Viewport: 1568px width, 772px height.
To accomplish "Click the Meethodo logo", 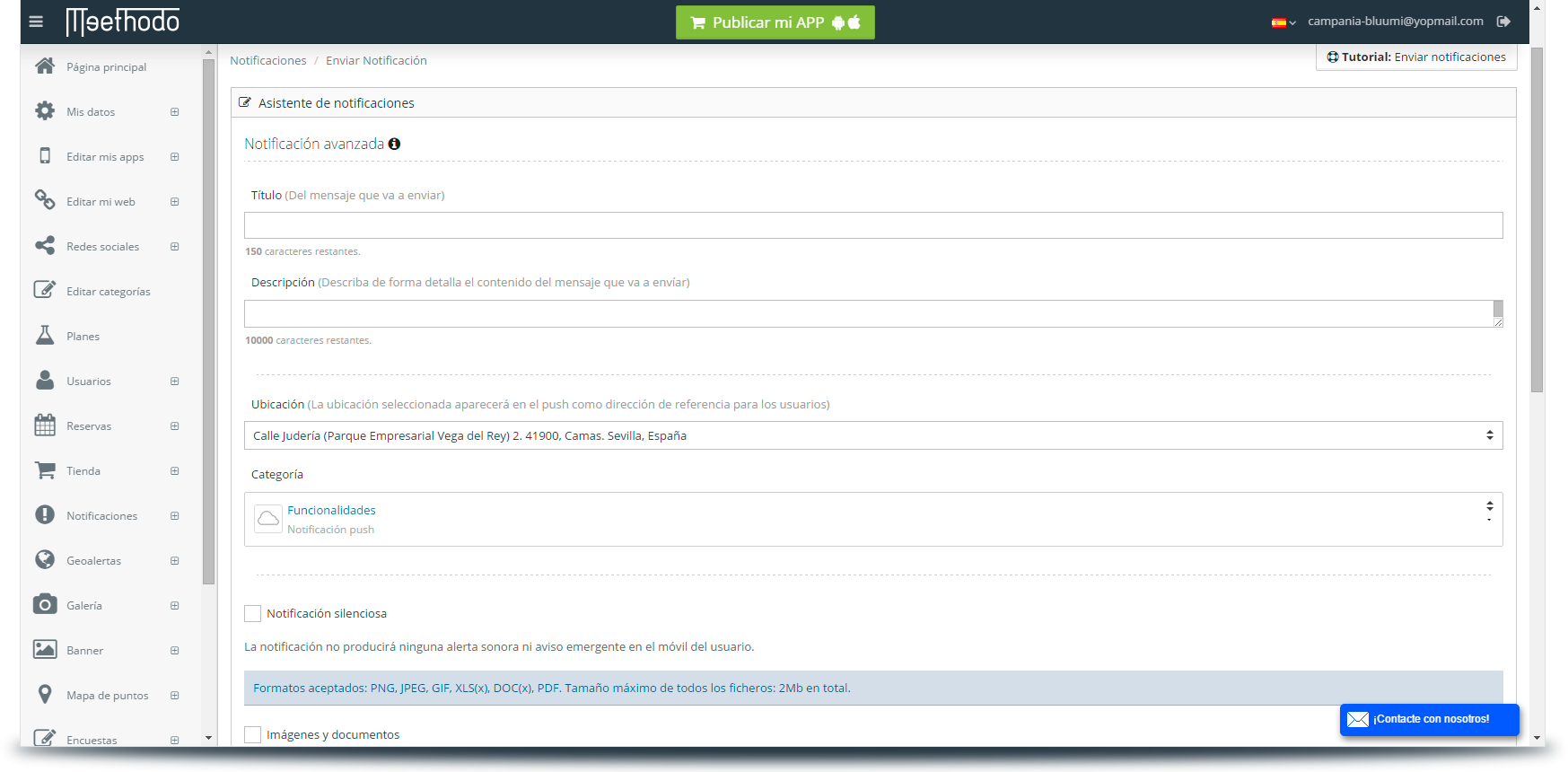I will click(x=123, y=22).
